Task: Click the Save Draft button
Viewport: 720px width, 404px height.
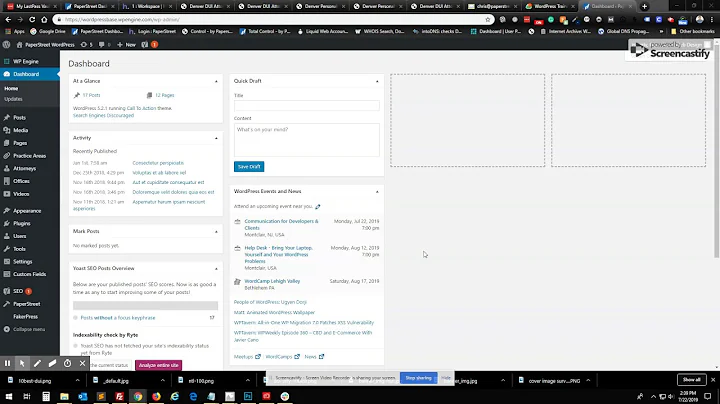Action: coord(249,167)
